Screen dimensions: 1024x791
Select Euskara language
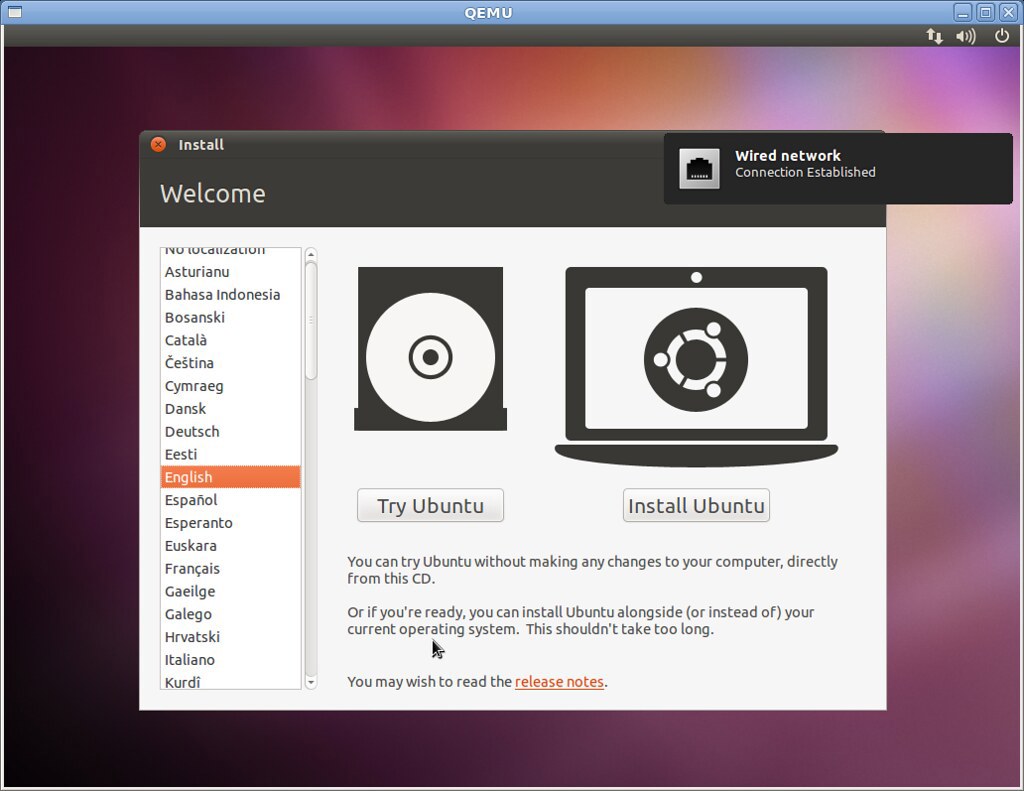click(x=231, y=546)
